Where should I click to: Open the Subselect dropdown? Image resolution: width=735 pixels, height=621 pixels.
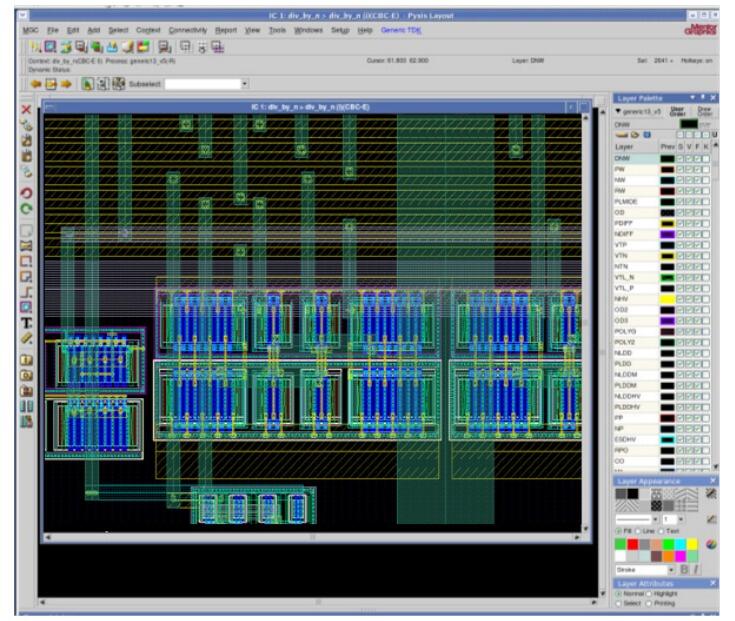[244, 84]
